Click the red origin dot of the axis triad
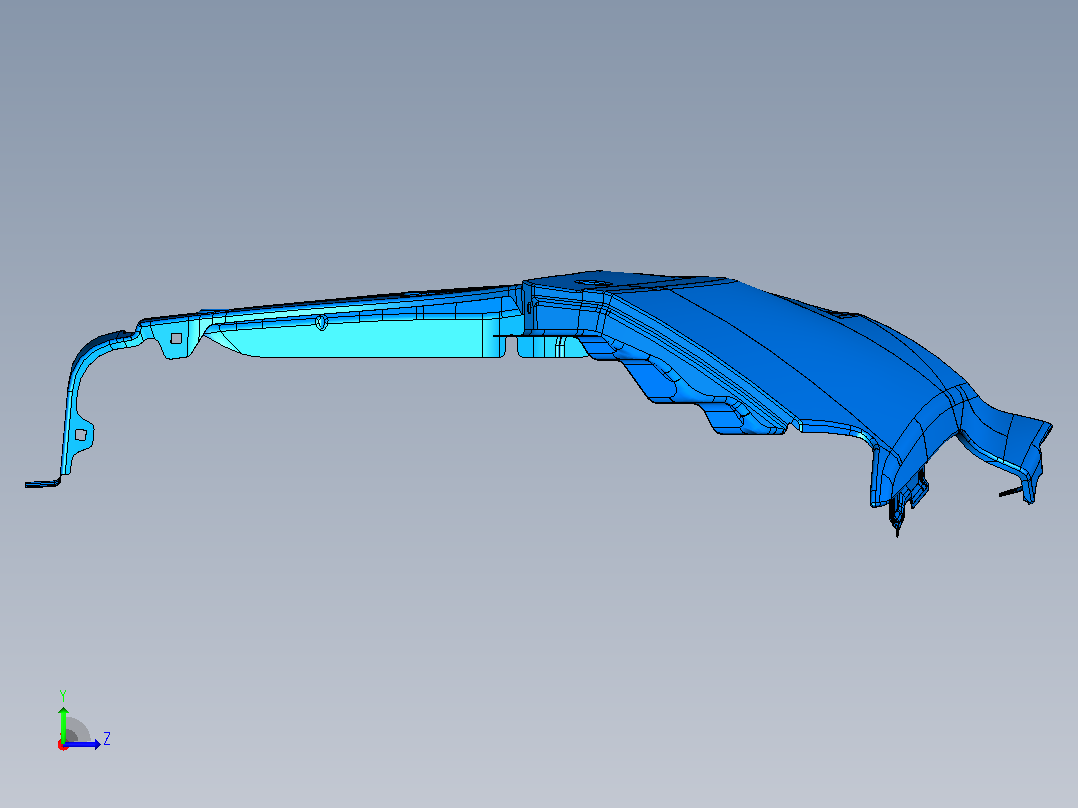1078x808 pixels. tap(63, 745)
